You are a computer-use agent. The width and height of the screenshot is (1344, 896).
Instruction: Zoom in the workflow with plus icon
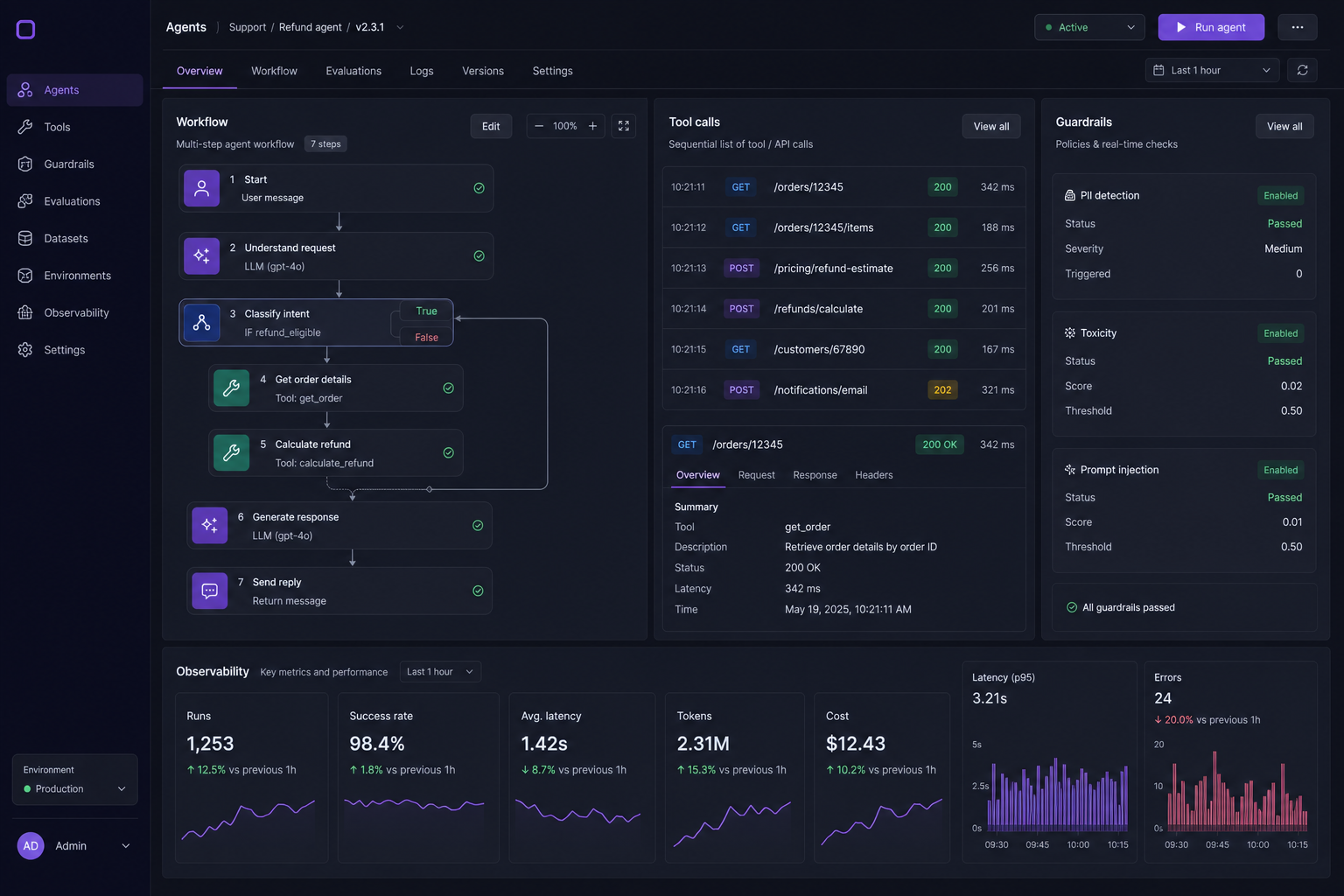(x=592, y=126)
